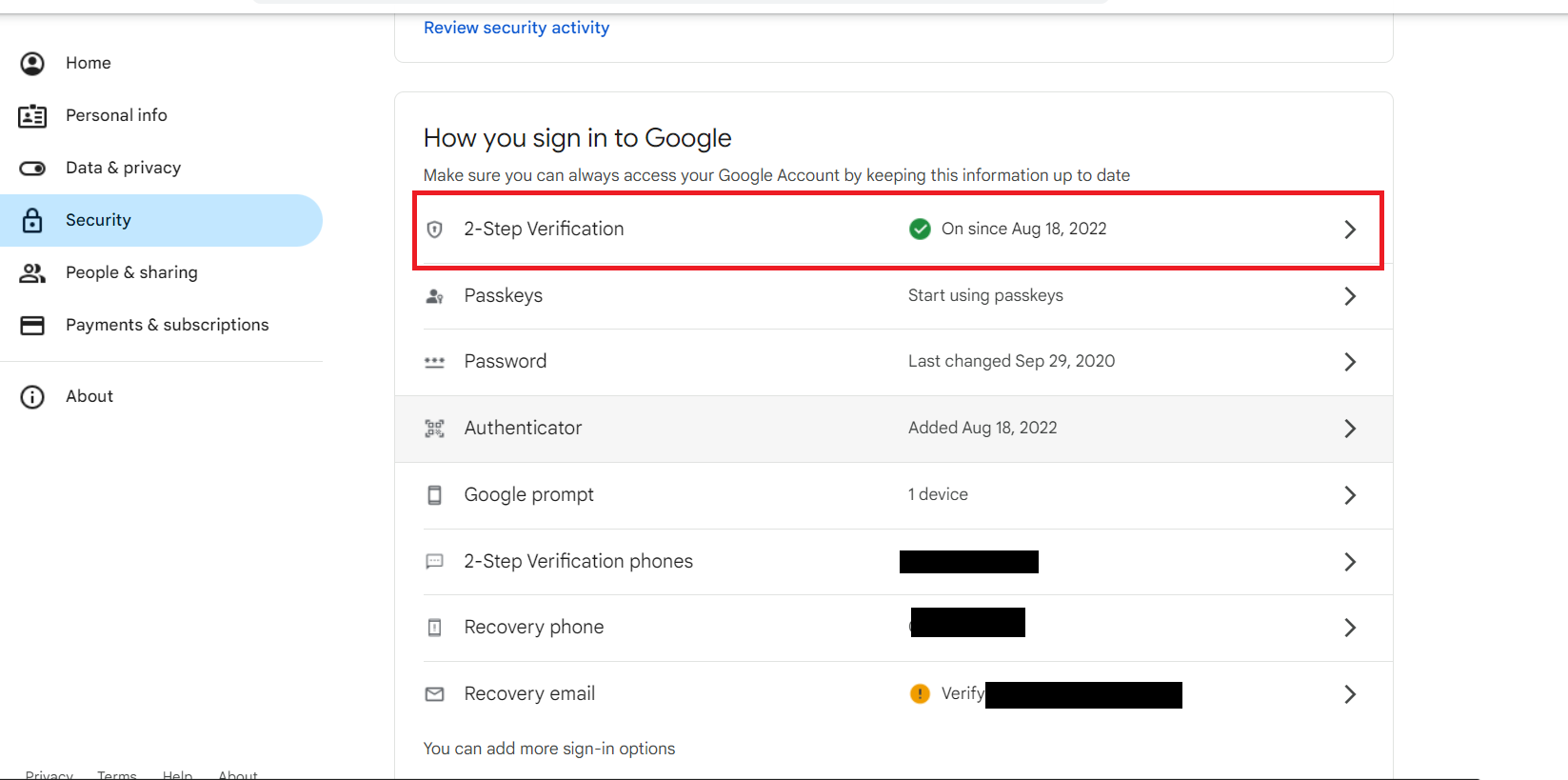Click the Payments & subscriptions card icon
This screenshot has height=780, width=1568.
(32, 326)
